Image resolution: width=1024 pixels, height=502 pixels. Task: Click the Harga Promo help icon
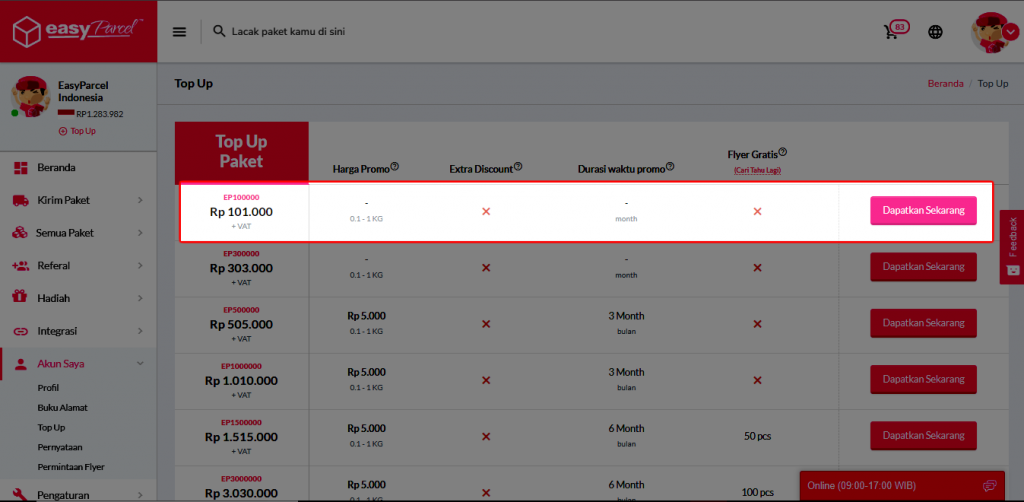coord(395,167)
